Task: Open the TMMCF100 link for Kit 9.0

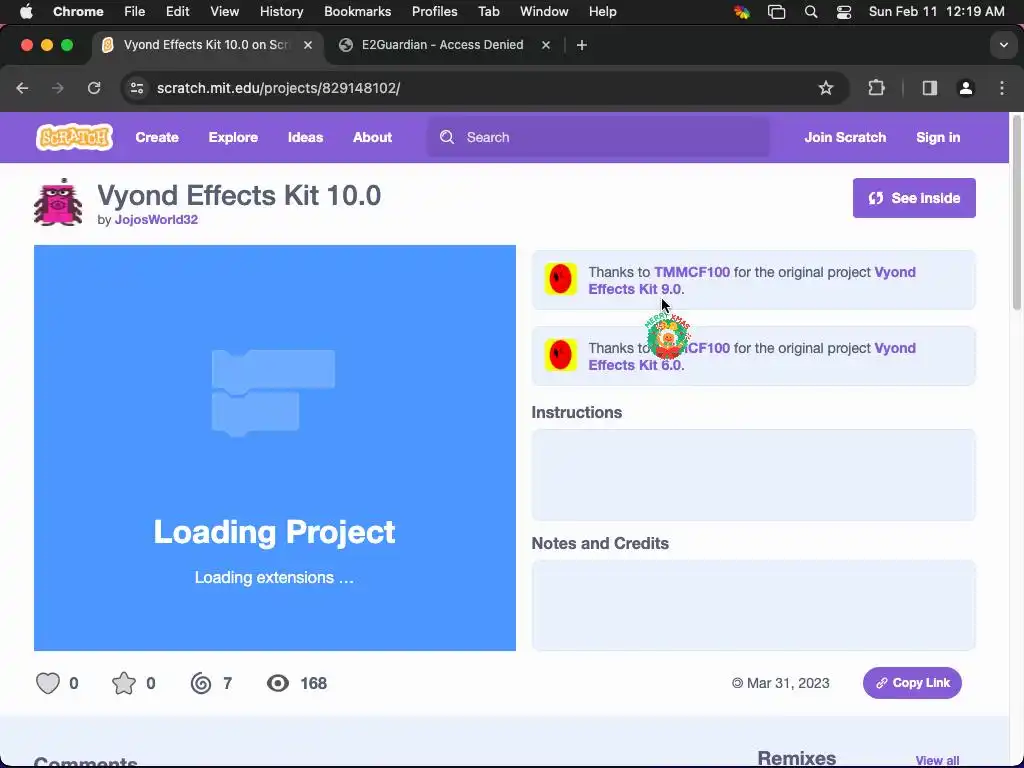Action: point(692,272)
